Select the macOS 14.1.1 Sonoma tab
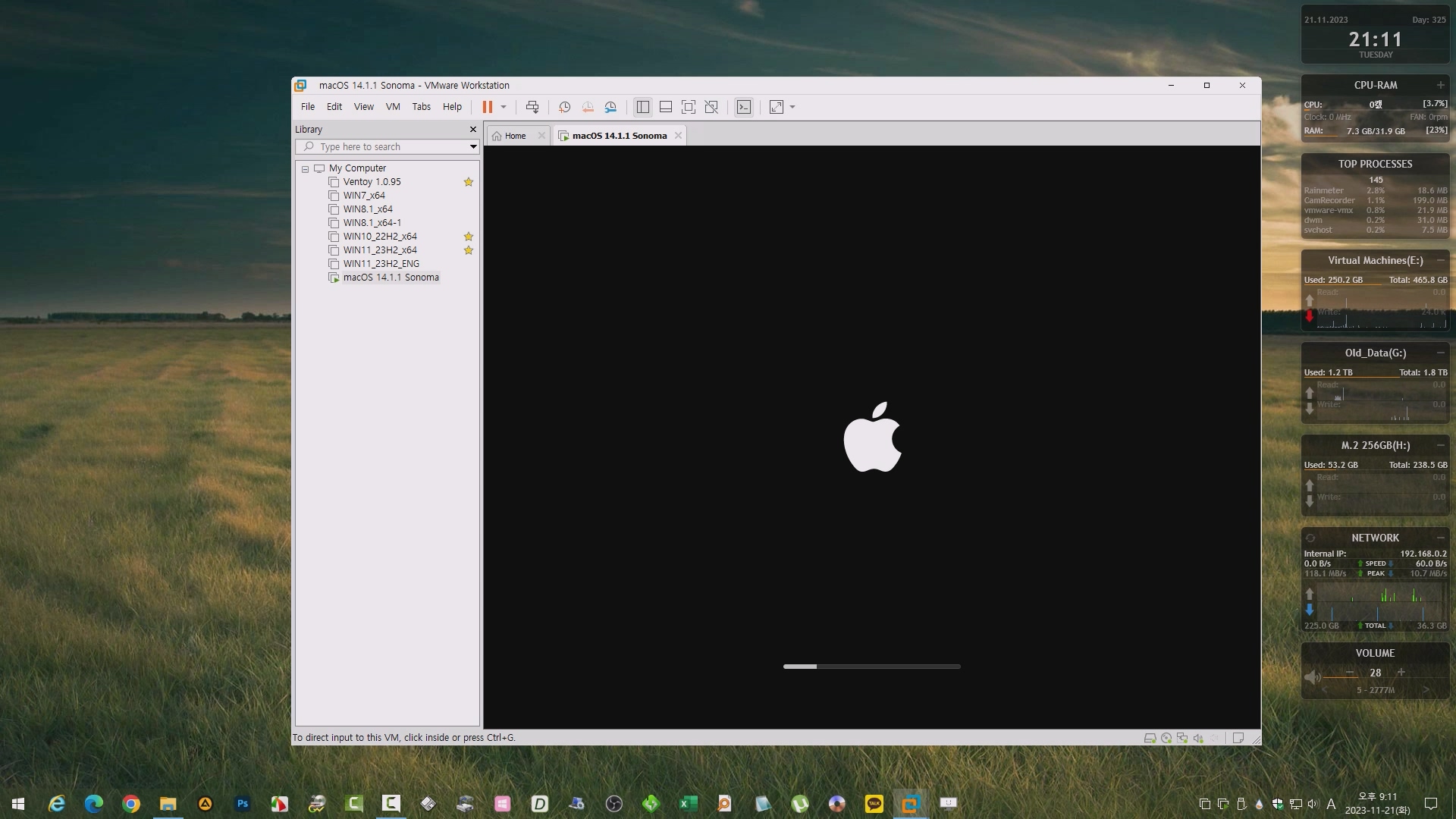The image size is (1456, 819). click(x=619, y=136)
